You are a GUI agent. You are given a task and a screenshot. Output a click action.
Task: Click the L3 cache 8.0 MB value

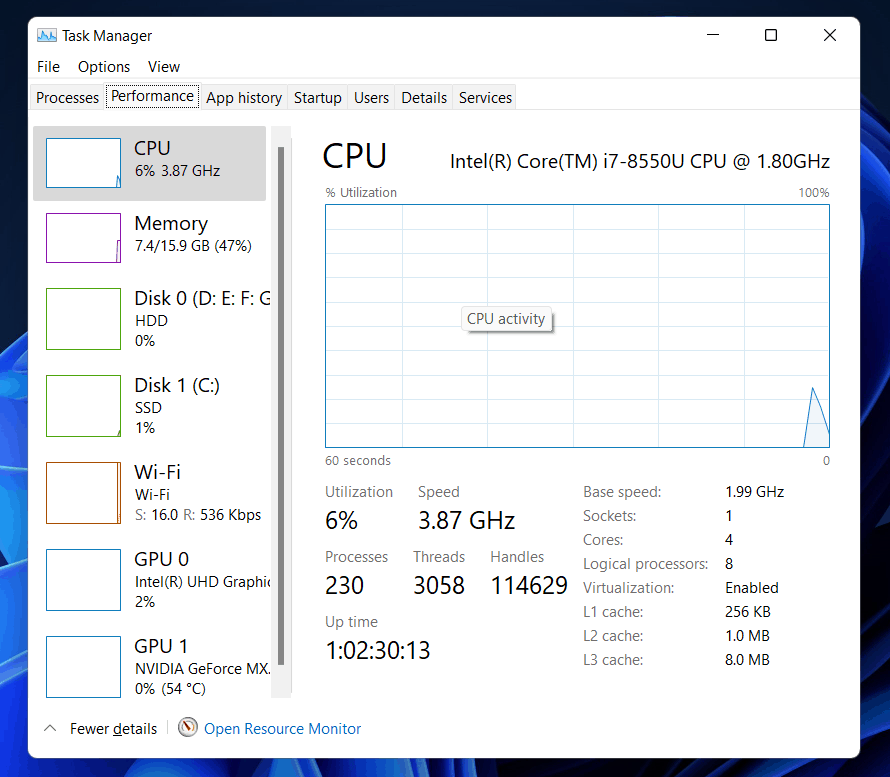click(x=747, y=660)
